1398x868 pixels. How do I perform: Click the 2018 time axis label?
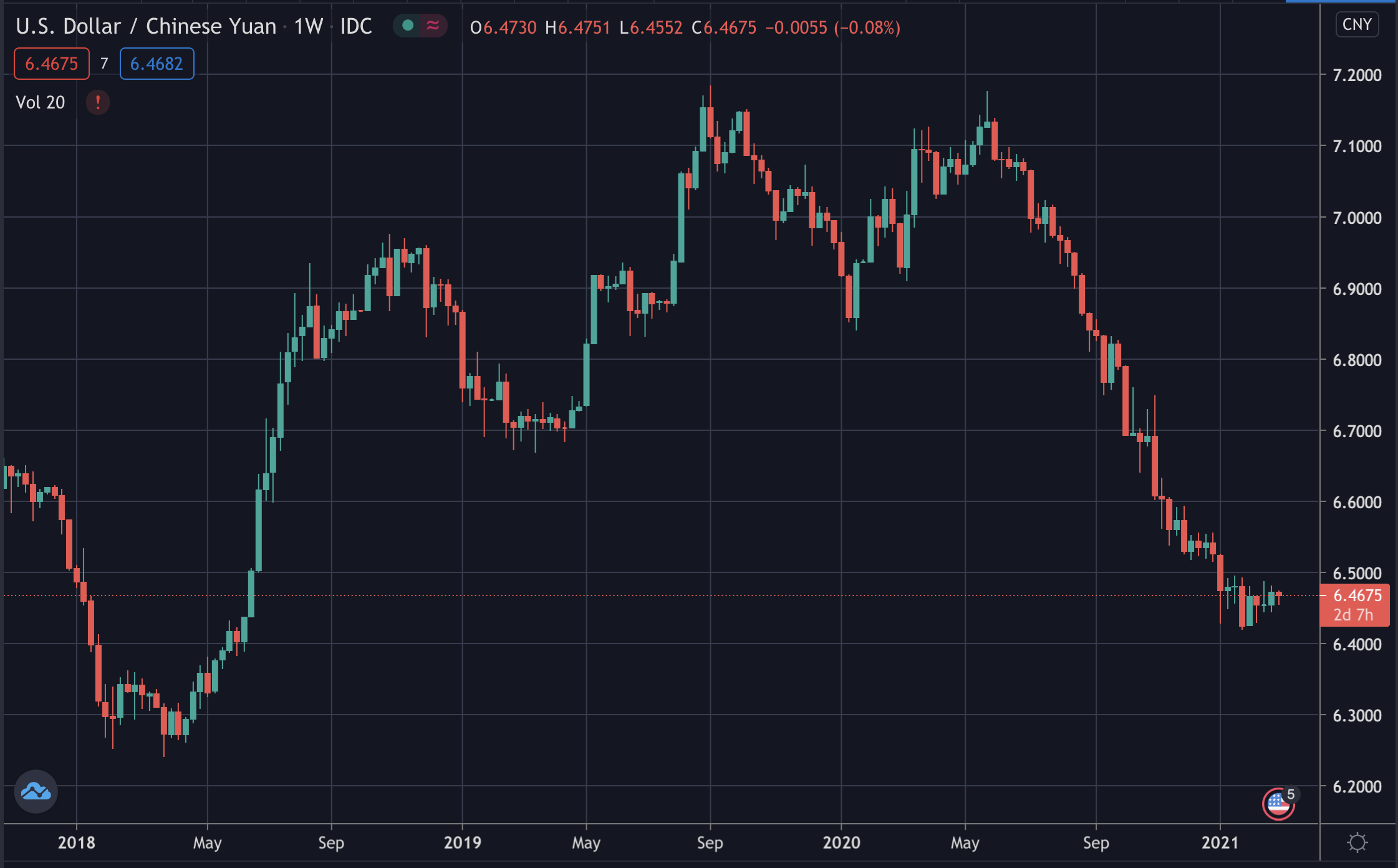(x=77, y=842)
